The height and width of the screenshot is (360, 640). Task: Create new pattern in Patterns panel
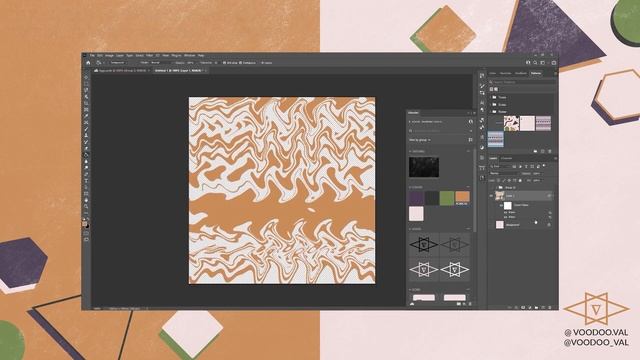[x=542, y=151]
